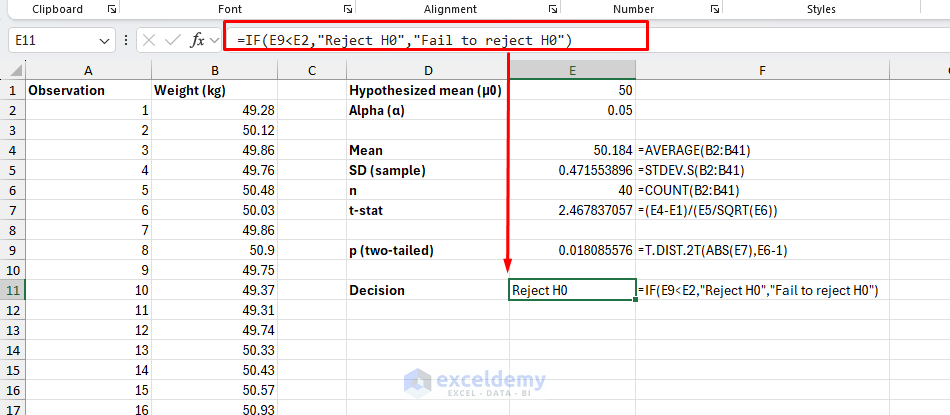The width and height of the screenshot is (950, 415).
Task: Select the p-value 0.018085576
Action: click(x=573, y=250)
